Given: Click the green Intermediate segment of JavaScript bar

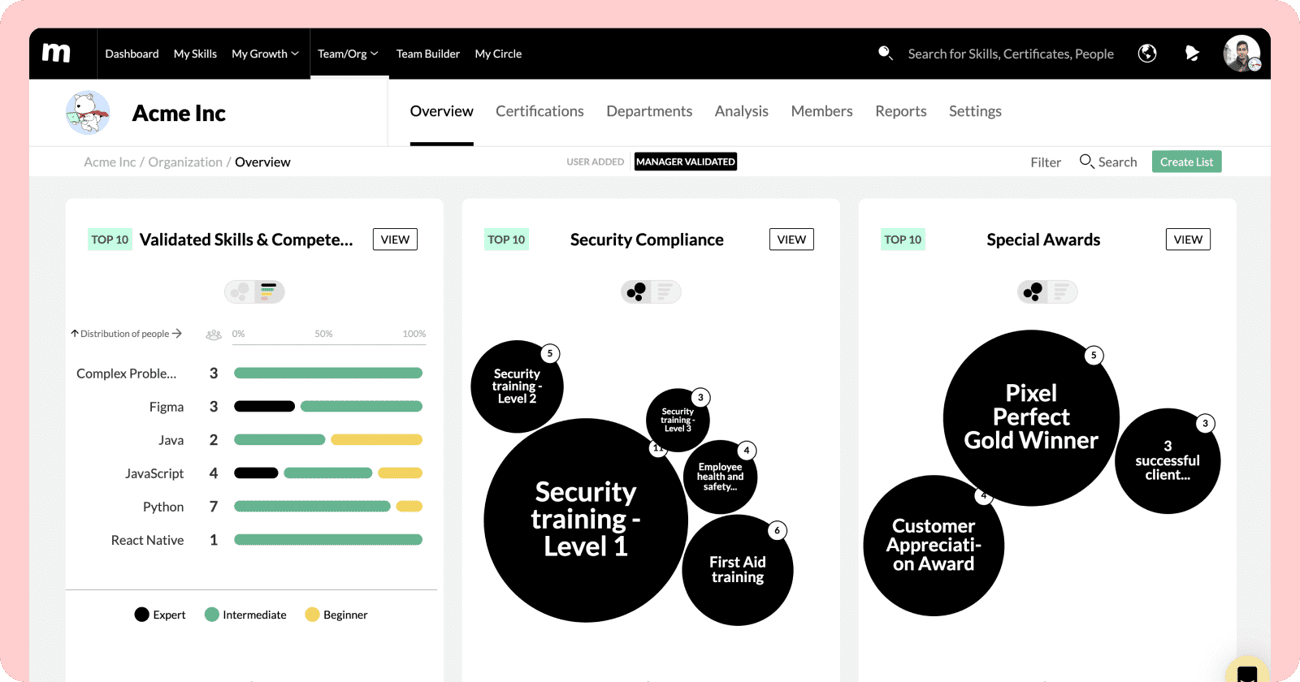Looking at the screenshot, I should (328, 473).
